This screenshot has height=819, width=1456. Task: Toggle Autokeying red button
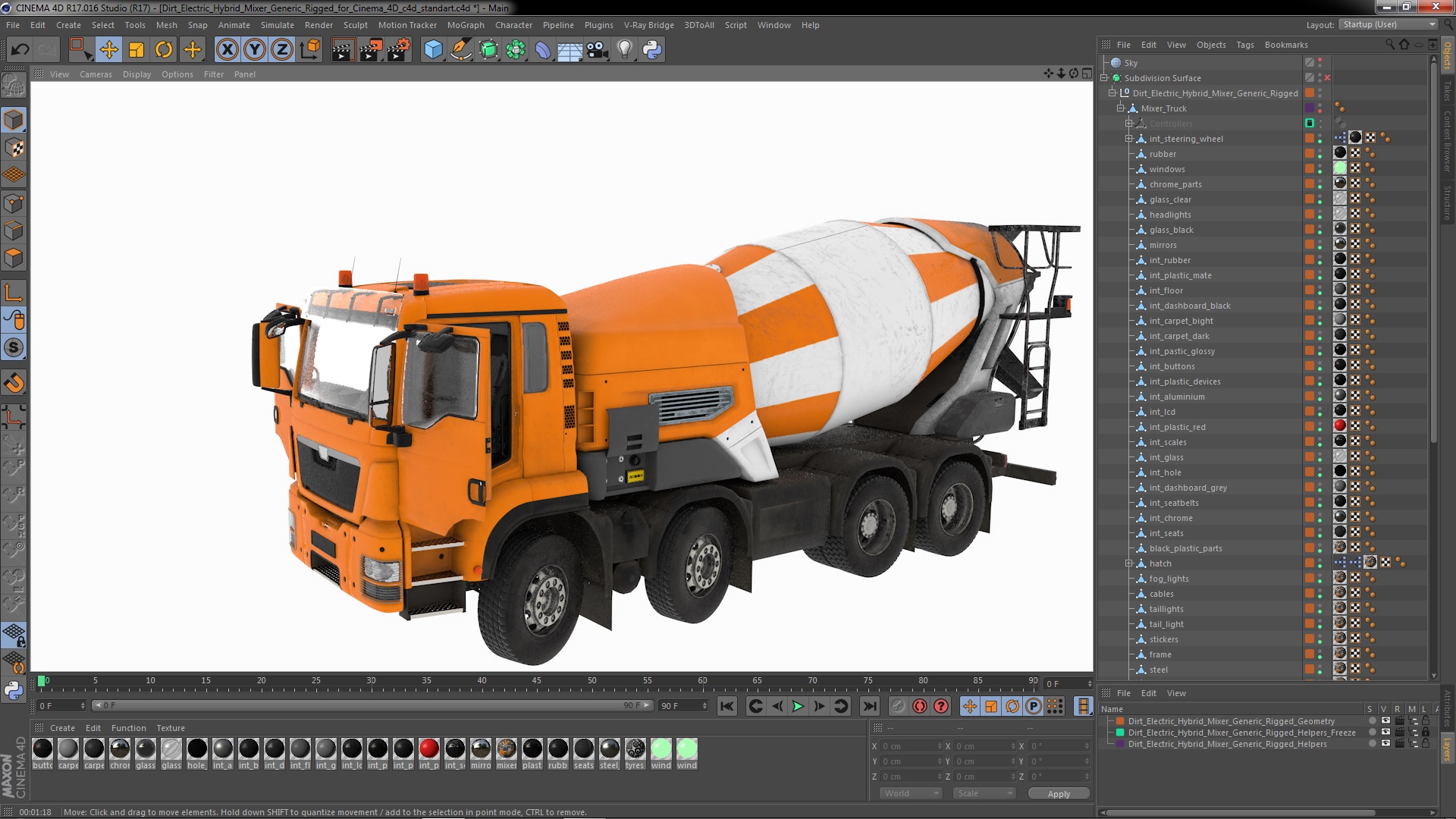(920, 706)
